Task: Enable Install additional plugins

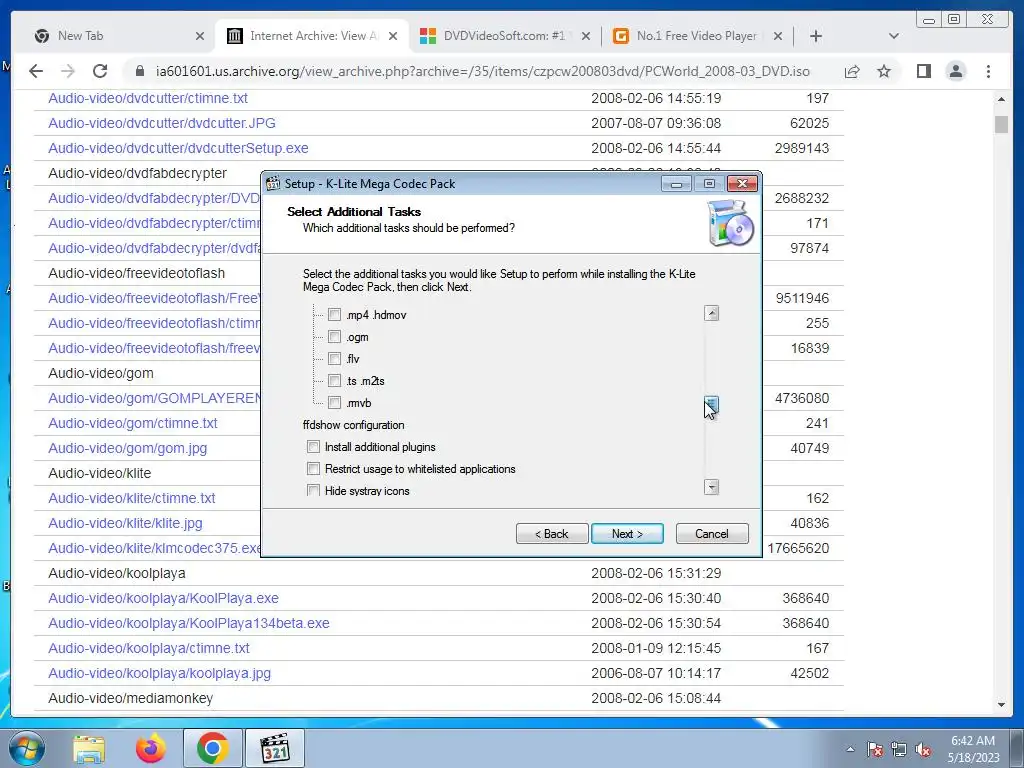Action: click(313, 447)
